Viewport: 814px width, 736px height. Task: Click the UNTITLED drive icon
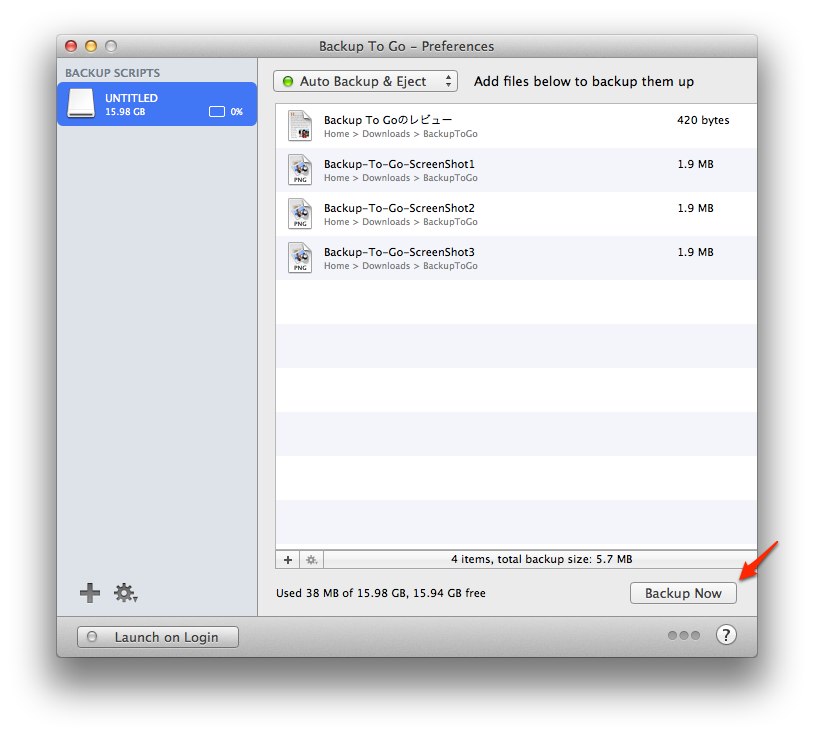click(81, 103)
